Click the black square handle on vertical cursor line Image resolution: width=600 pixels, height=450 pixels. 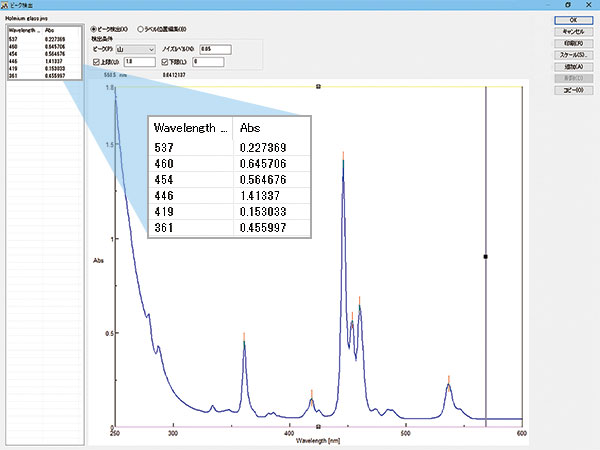[486, 257]
